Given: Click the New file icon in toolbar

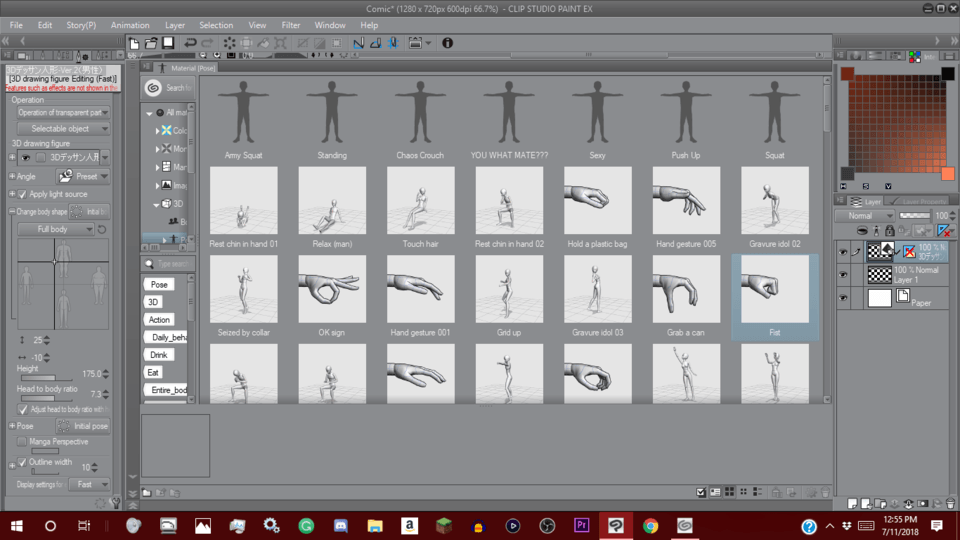Looking at the screenshot, I should point(134,43).
